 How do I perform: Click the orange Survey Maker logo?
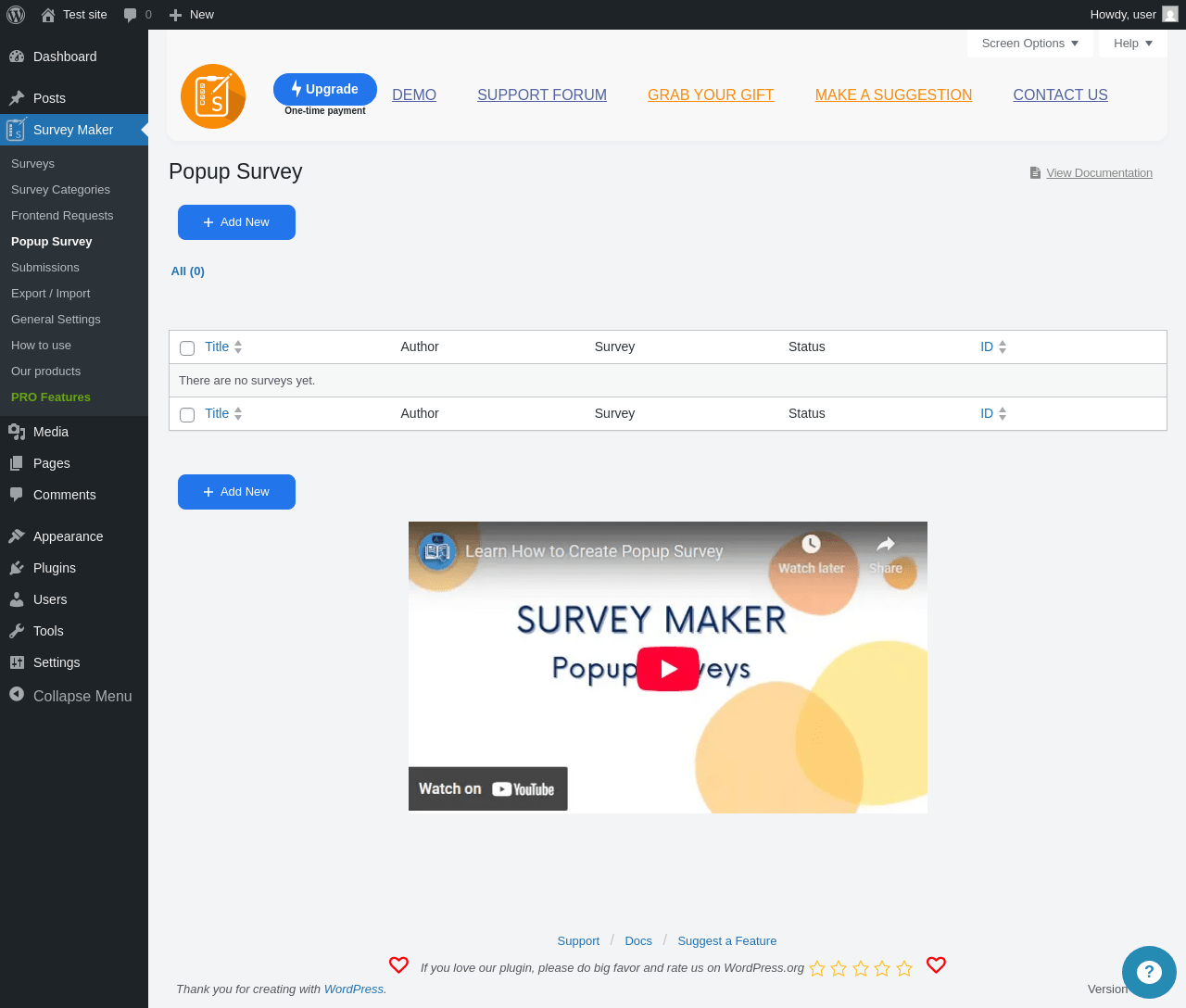point(213,96)
